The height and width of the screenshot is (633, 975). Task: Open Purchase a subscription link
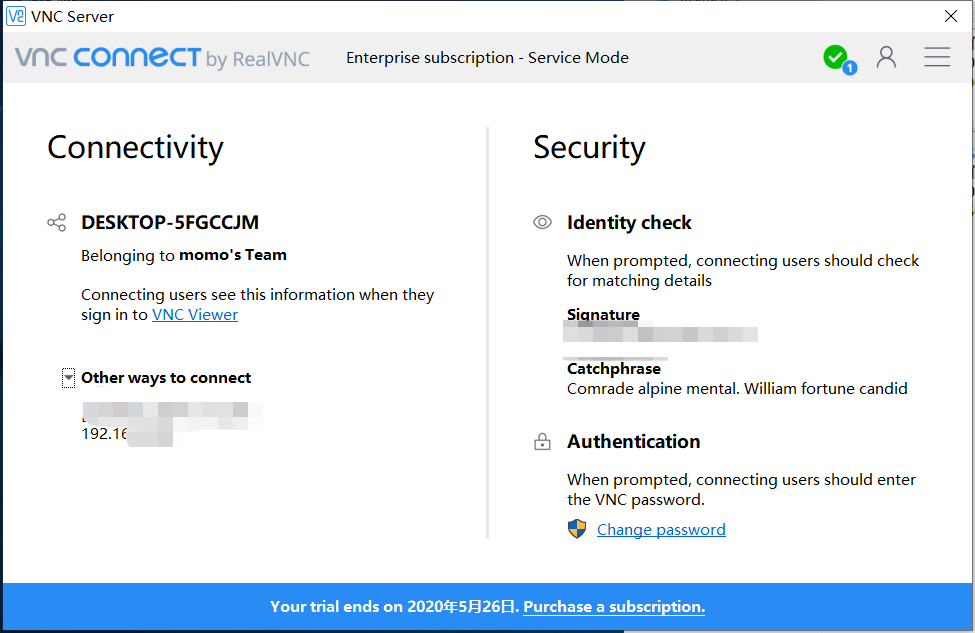(612, 606)
